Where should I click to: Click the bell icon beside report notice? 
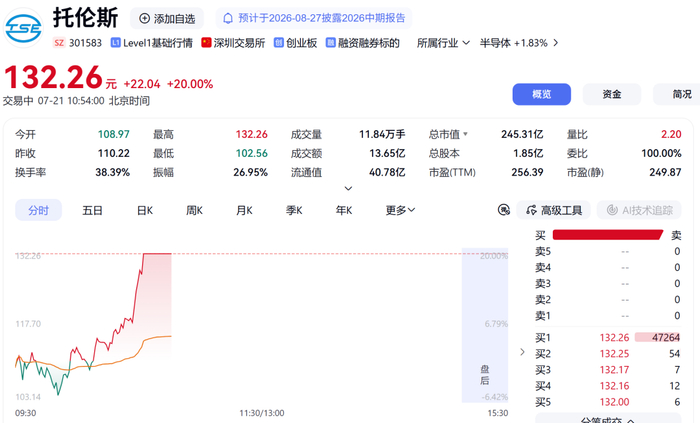pyautogui.click(x=228, y=18)
